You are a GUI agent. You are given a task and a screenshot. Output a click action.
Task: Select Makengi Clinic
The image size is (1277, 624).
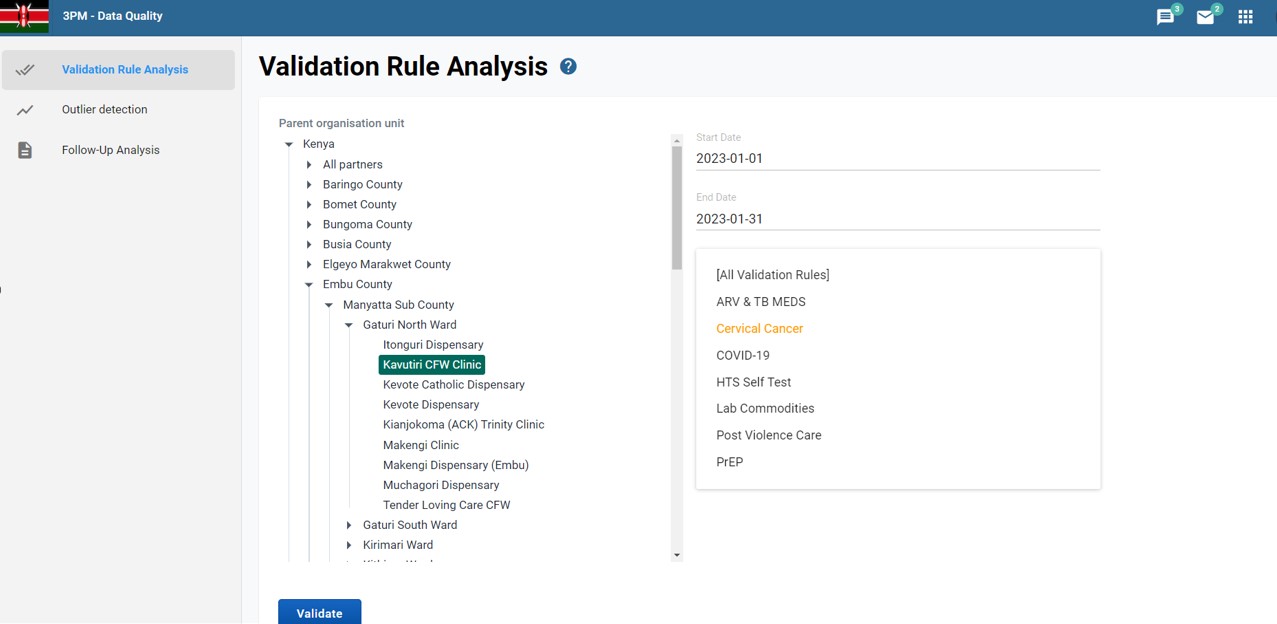(x=421, y=445)
